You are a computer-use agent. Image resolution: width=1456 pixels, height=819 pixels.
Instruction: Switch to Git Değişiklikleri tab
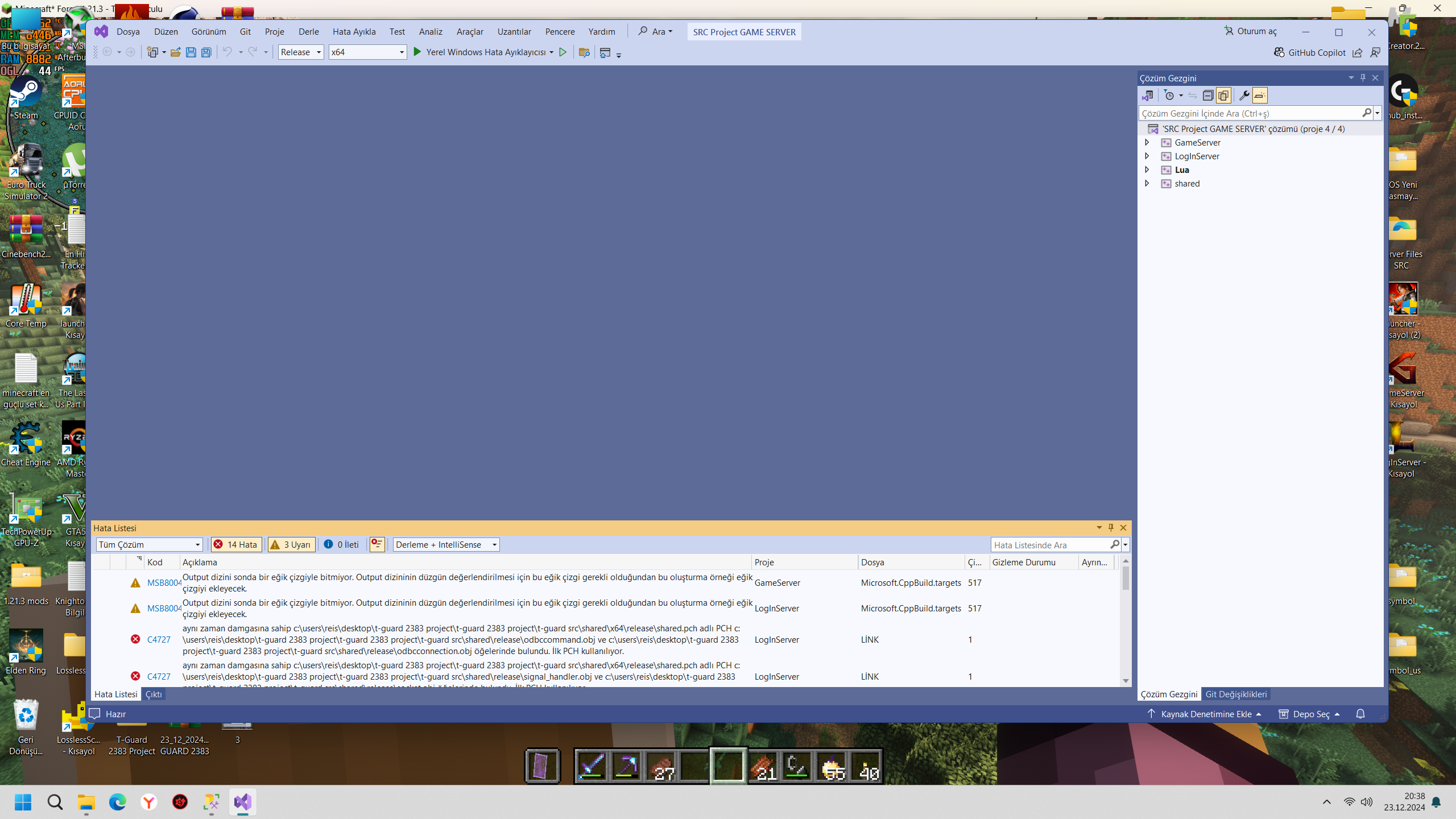[x=1236, y=694]
